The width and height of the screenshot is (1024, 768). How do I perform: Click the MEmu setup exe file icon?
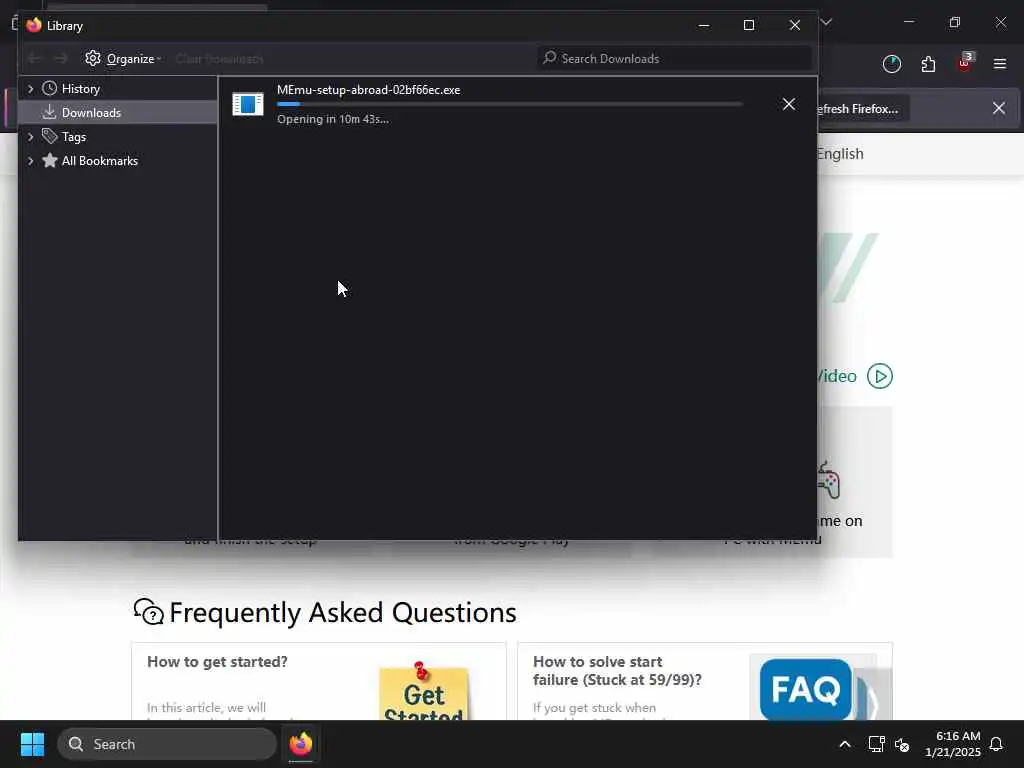(x=248, y=104)
